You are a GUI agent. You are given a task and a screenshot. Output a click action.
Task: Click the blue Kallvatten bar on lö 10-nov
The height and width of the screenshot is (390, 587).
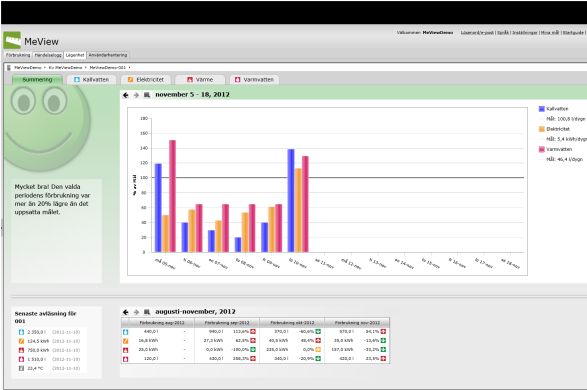pyautogui.click(x=291, y=201)
